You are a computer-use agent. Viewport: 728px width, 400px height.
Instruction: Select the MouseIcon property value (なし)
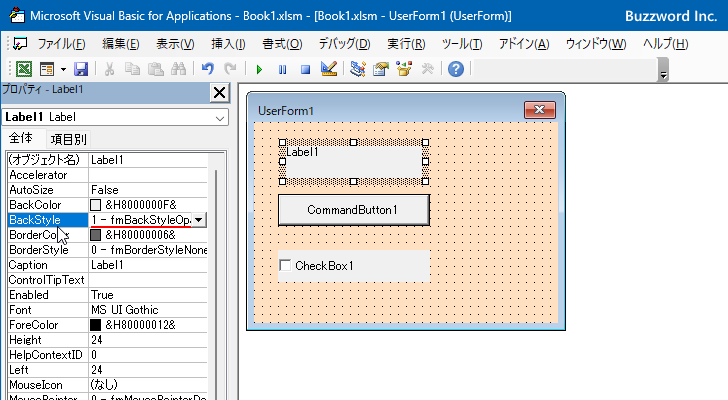coord(148,385)
